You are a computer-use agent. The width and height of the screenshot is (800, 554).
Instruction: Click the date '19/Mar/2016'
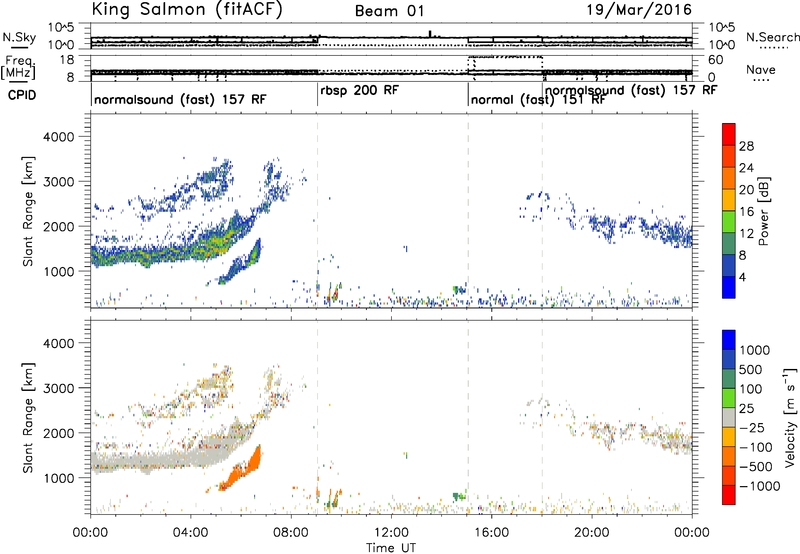click(x=639, y=10)
